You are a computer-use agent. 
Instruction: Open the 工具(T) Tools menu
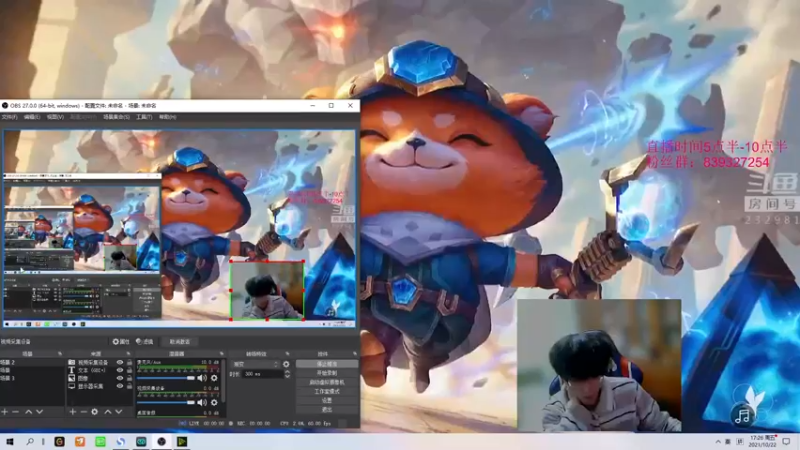(x=144, y=117)
